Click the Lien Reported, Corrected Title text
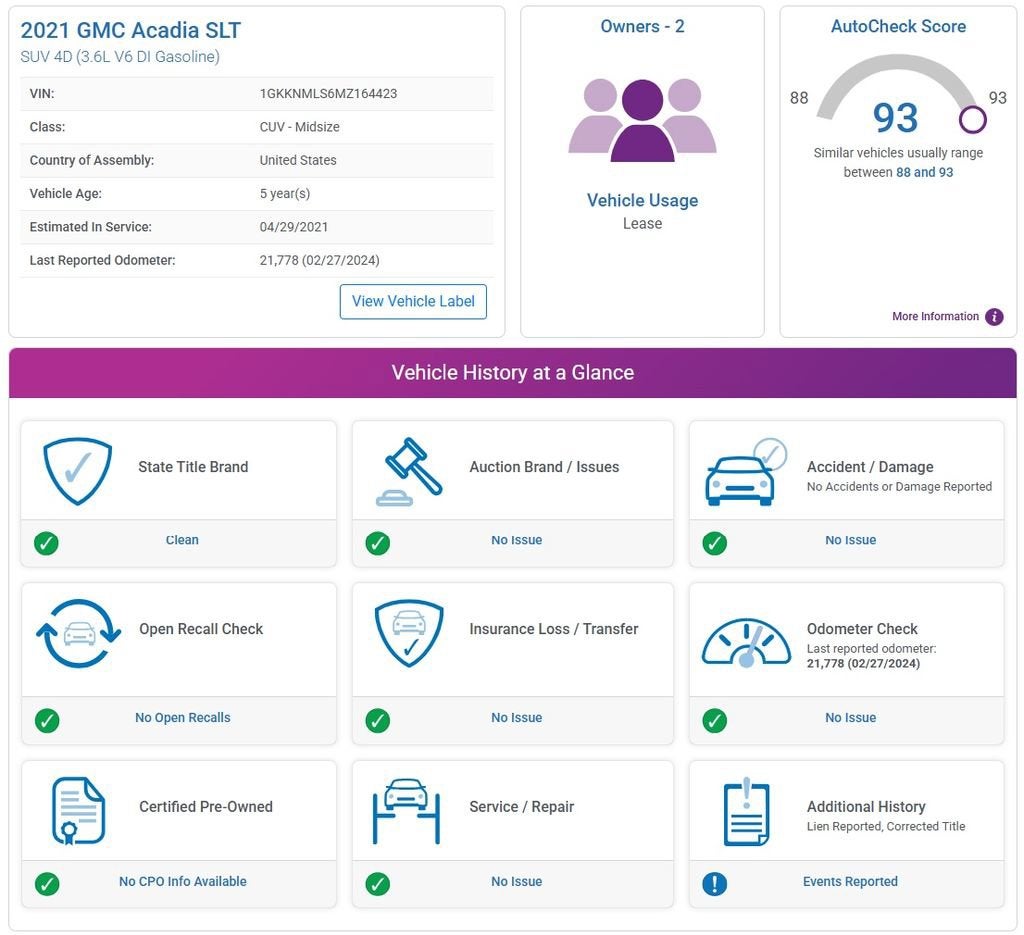This screenshot has height=935, width=1024. (886, 827)
